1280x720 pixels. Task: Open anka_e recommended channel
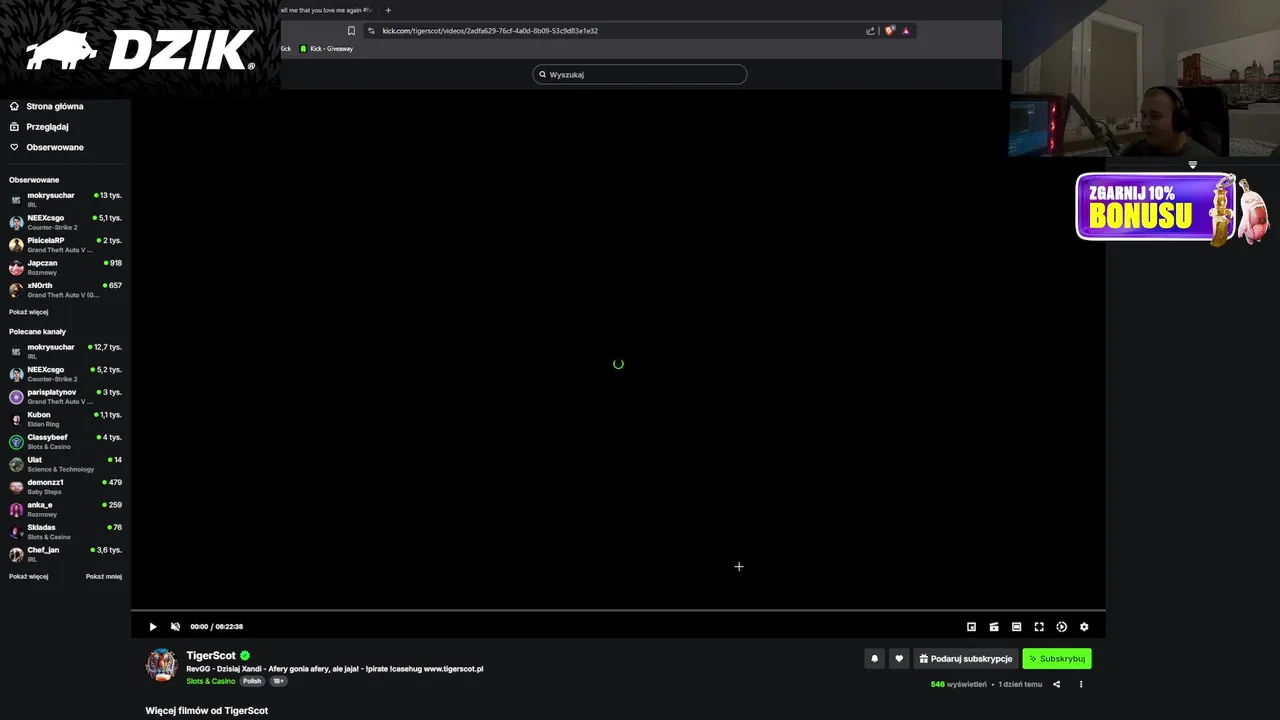(65, 509)
